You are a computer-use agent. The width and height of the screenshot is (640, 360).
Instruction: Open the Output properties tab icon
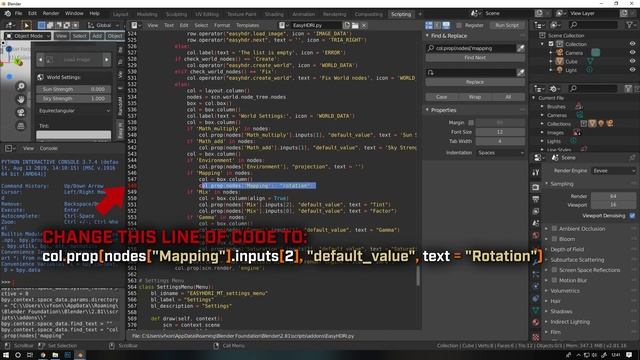536,199
